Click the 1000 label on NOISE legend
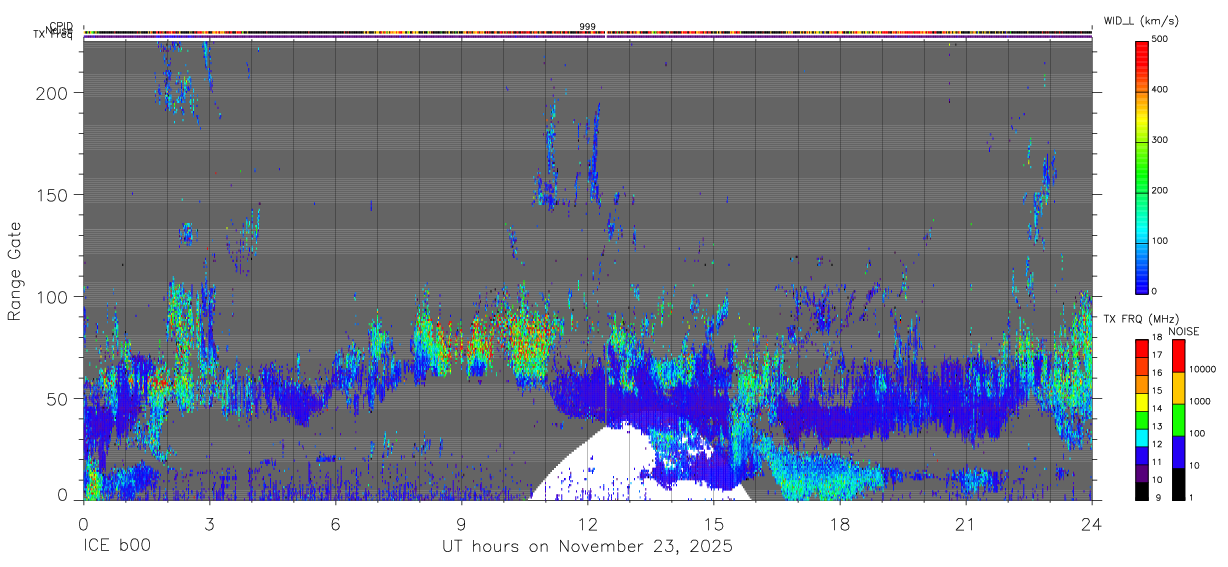 click(1198, 401)
